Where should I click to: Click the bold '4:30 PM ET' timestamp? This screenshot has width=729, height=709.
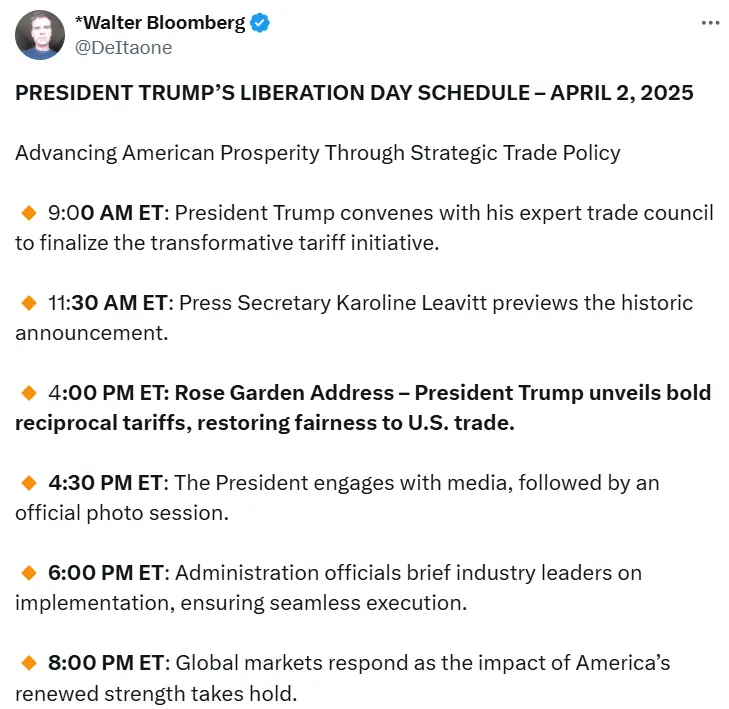point(105,483)
